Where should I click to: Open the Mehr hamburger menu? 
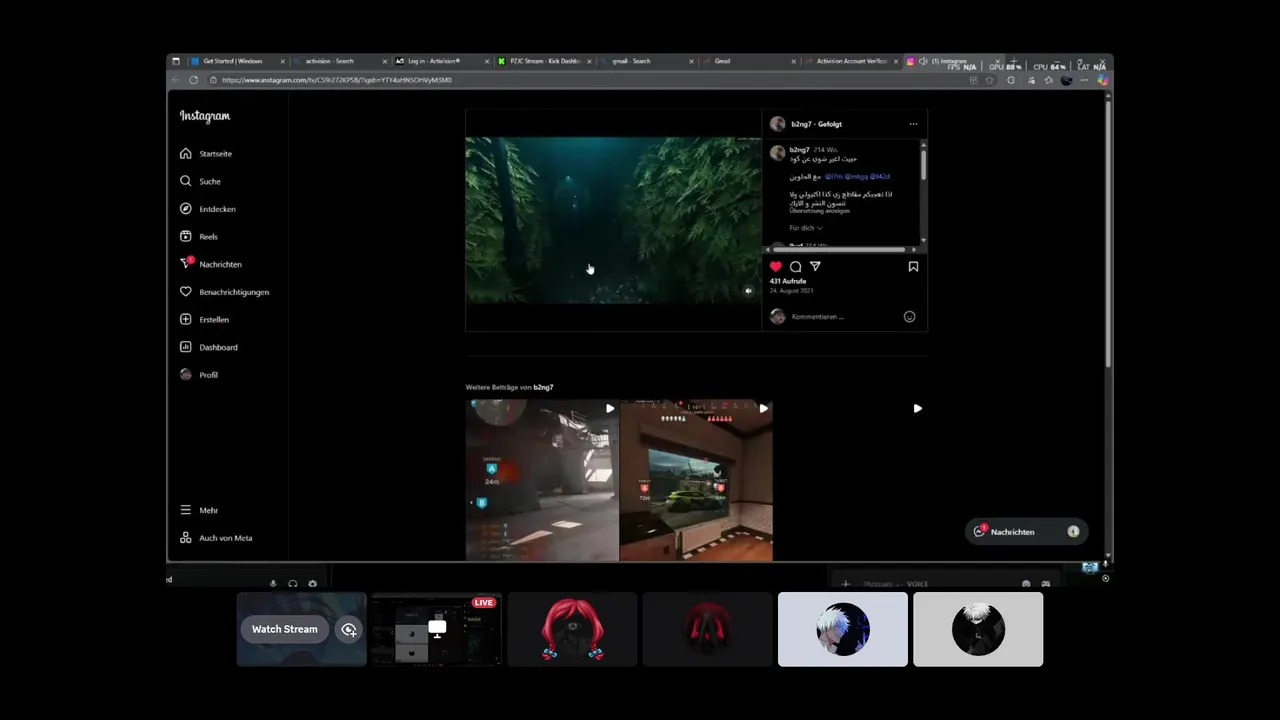[x=198, y=510]
